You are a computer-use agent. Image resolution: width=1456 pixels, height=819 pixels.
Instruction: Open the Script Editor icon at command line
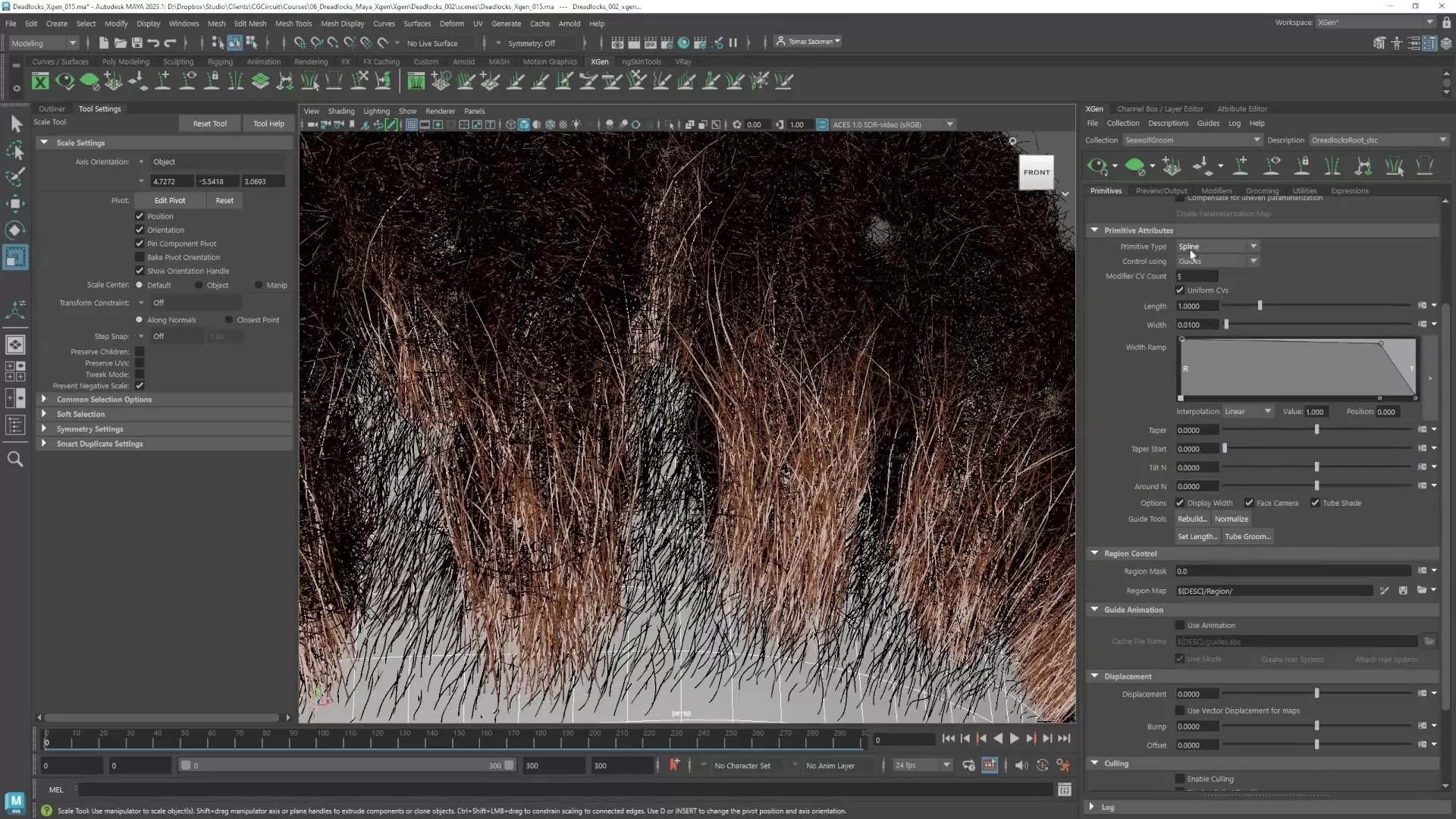pos(1064,790)
